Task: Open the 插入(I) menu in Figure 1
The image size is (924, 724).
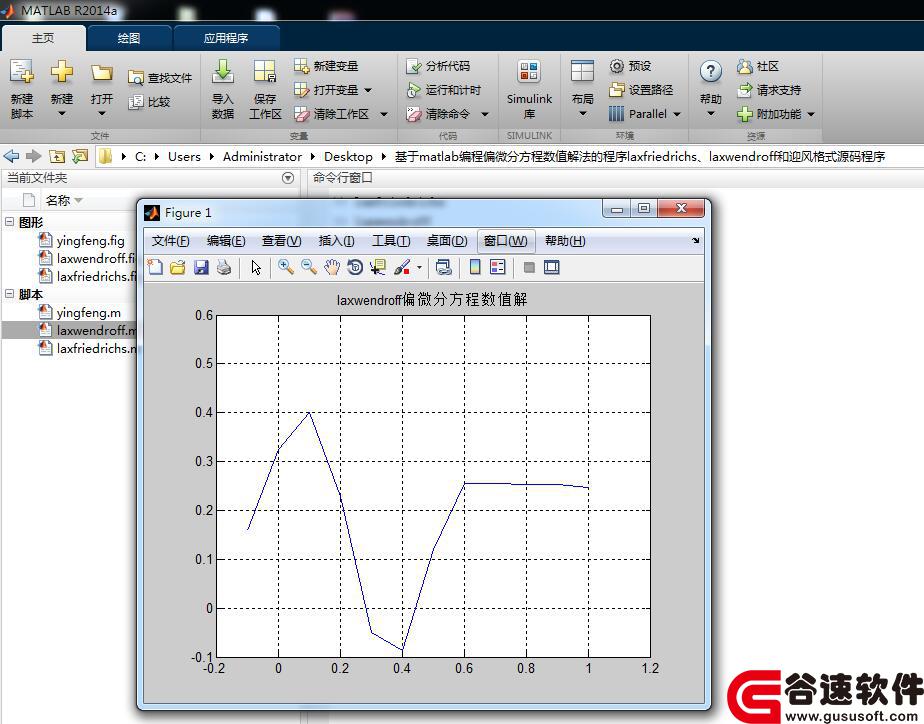Action: tap(336, 241)
